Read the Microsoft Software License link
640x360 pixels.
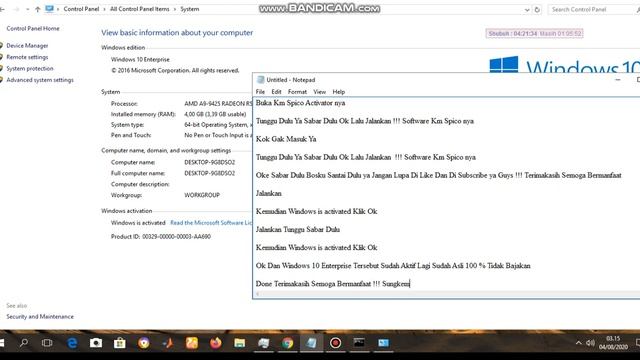click(x=211, y=223)
